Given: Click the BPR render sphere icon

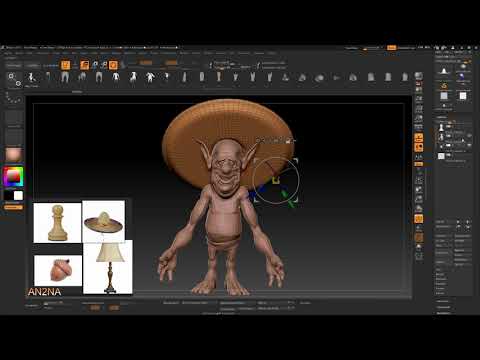Looking at the screenshot, I should [x=419, y=76].
